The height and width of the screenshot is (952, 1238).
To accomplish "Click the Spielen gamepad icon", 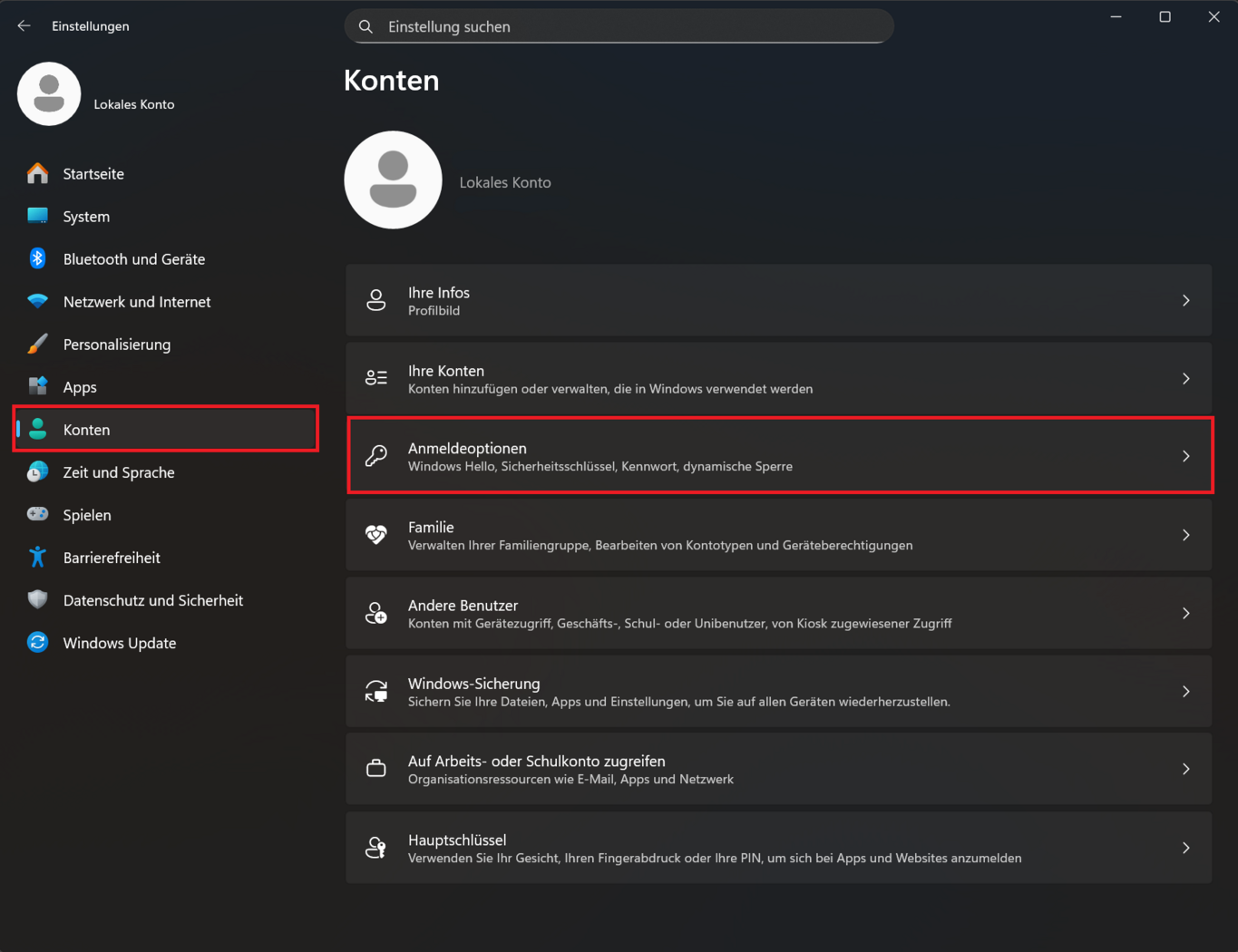I will click(37, 514).
